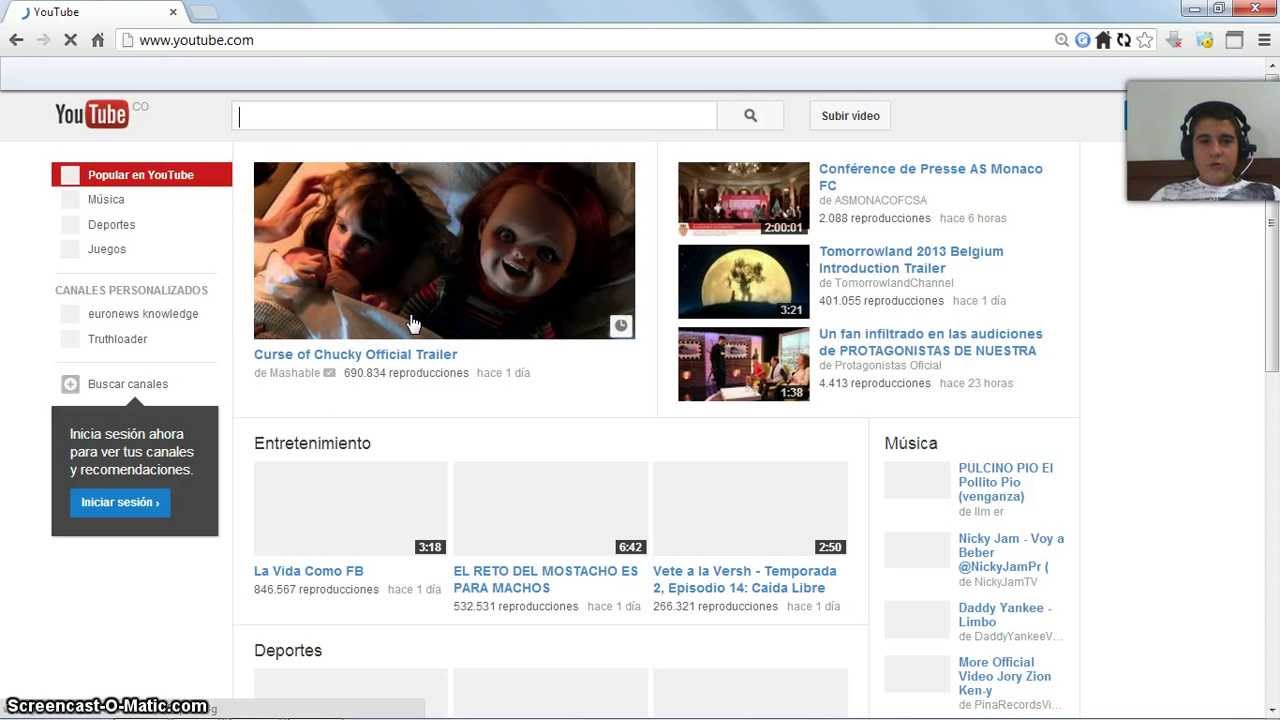The height and width of the screenshot is (720, 1280).
Task: Open Vete a la Versh Temporada 2 video
Action: coord(745,579)
